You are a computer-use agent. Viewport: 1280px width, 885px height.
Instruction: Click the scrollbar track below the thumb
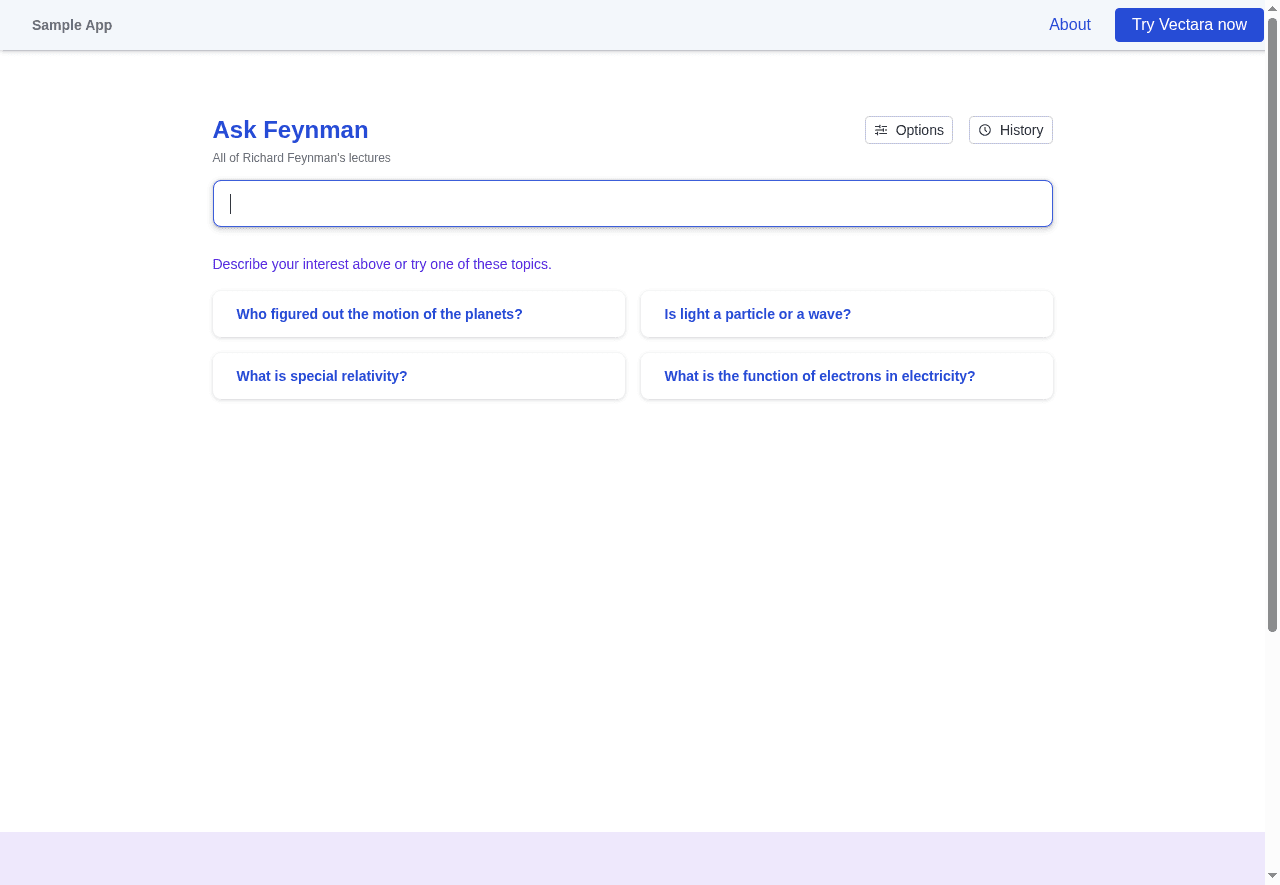coord(1272,750)
